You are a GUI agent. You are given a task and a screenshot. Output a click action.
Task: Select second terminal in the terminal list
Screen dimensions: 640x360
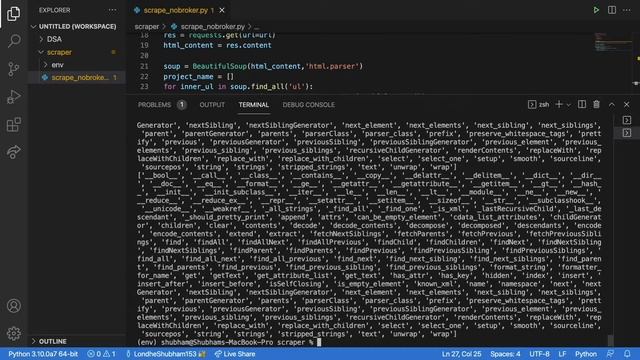pos(627,133)
